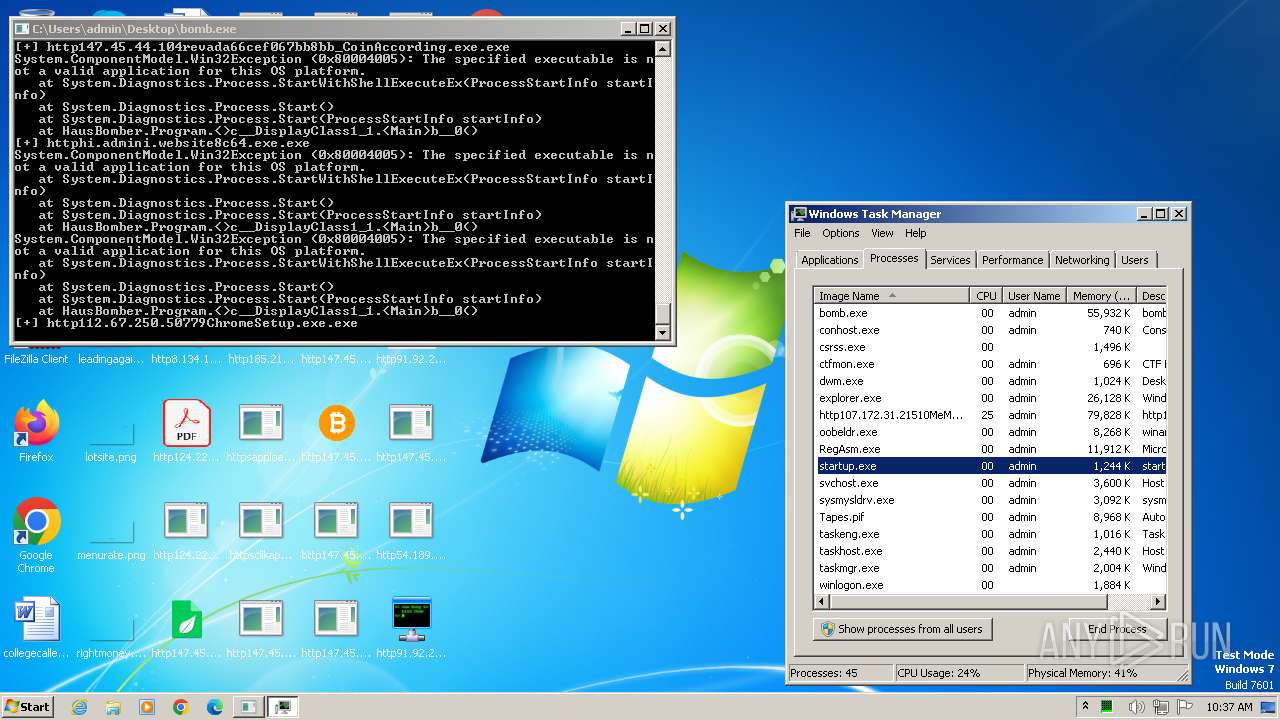The height and width of the screenshot is (720, 1280).
Task: Select the bomb.exe process row
Action: pos(990,313)
